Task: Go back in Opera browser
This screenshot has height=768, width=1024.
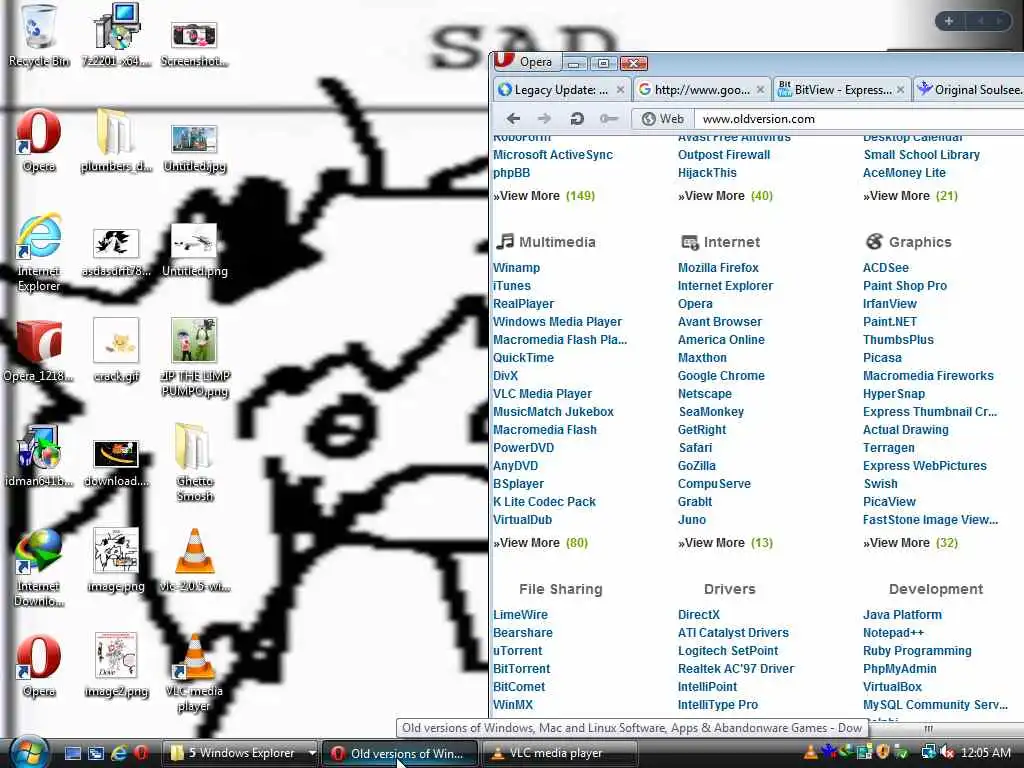Action: click(513, 118)
